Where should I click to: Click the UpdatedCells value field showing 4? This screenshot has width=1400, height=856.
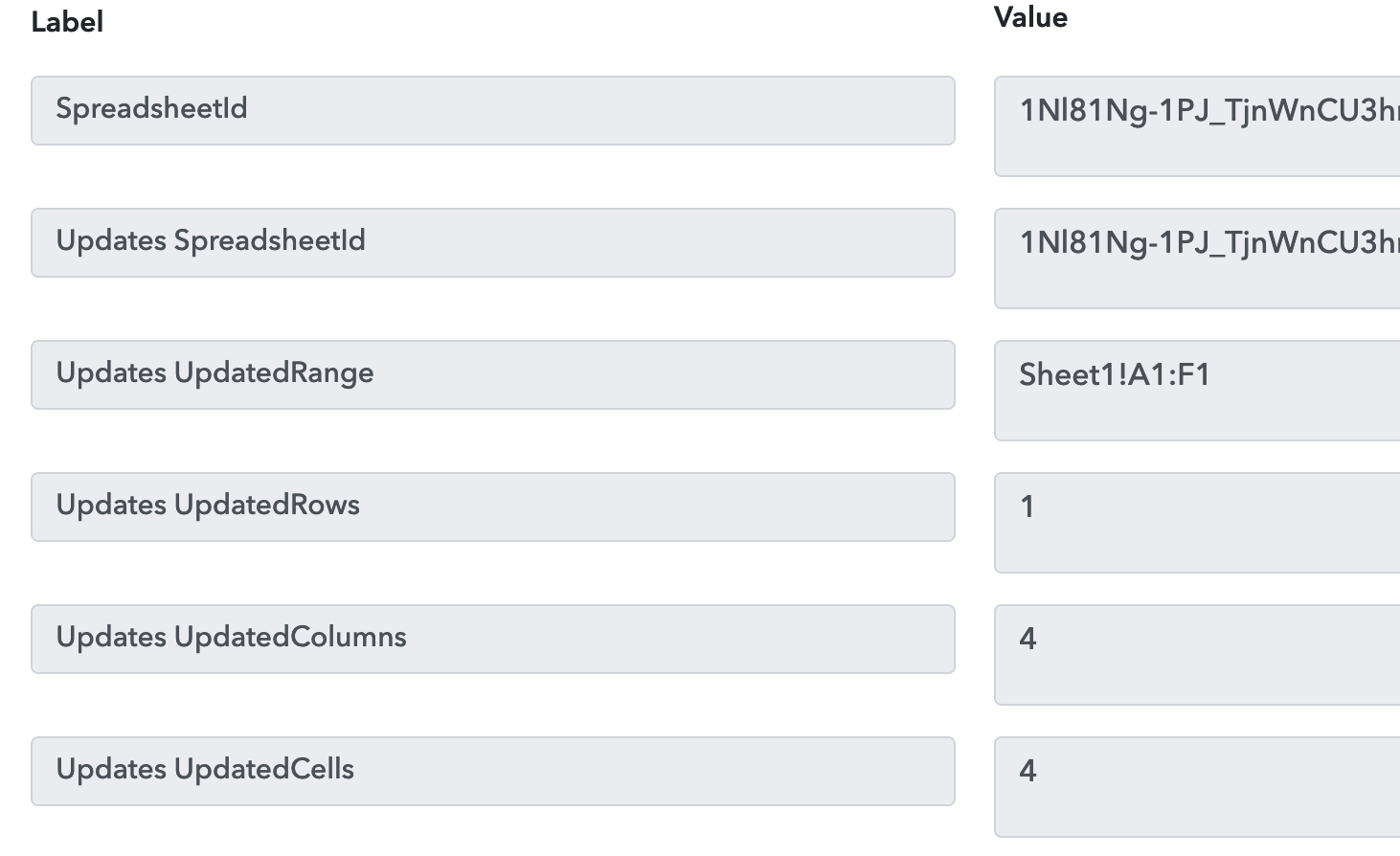point(1197,787)
